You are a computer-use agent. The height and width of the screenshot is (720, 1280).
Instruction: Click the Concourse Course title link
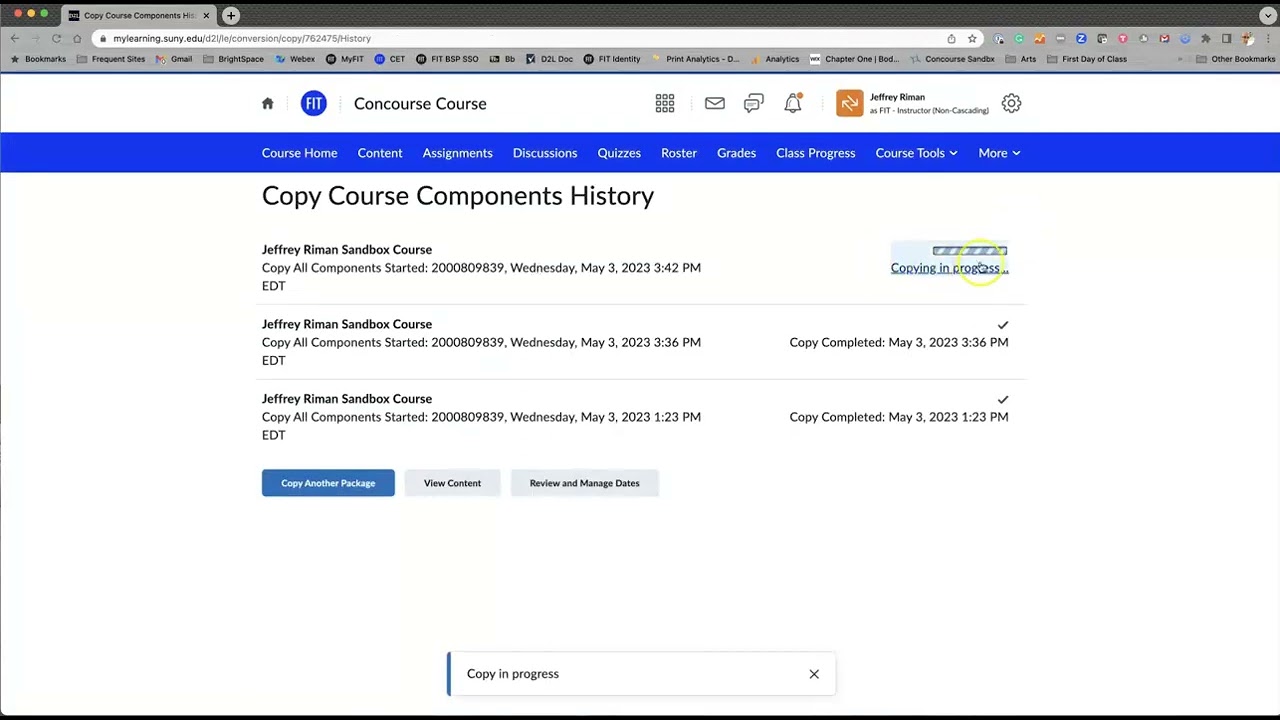point(420,103)
